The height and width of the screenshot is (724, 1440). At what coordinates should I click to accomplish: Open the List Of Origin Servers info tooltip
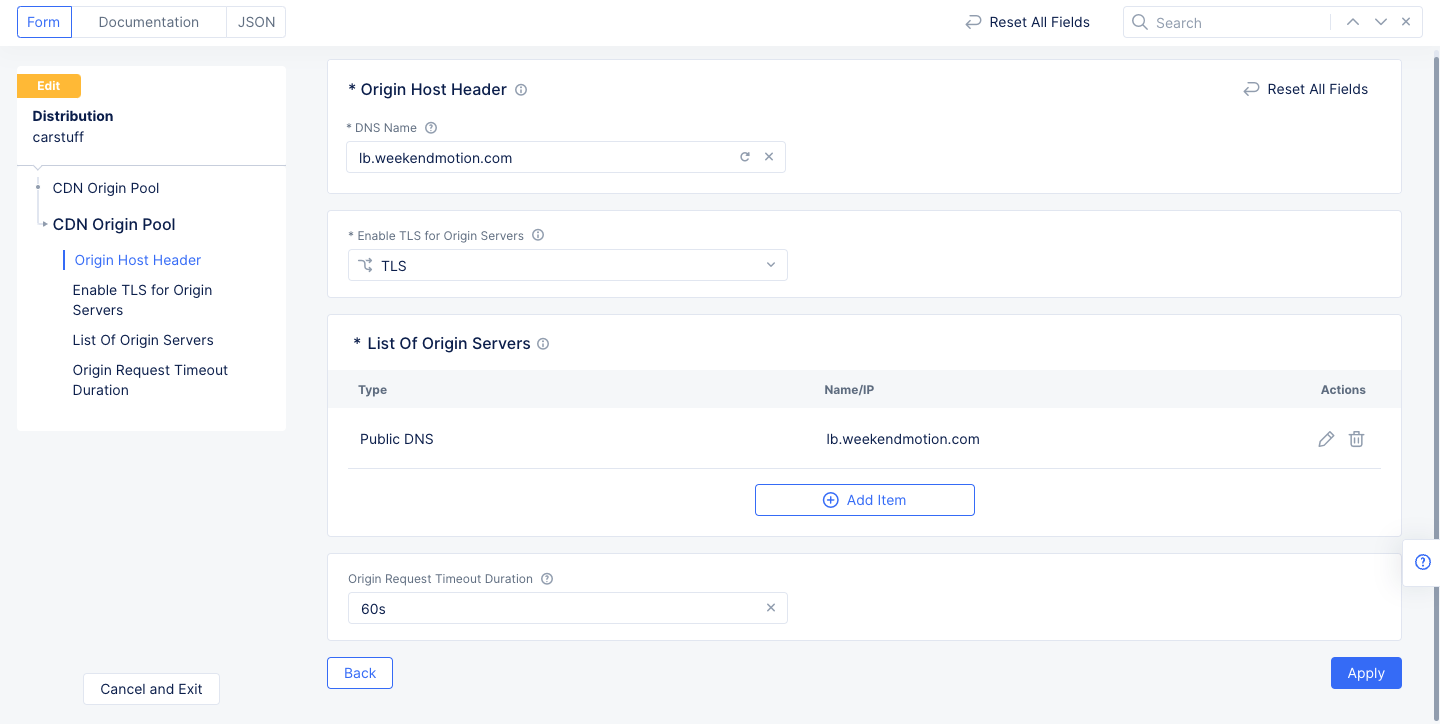pos(542,343)
